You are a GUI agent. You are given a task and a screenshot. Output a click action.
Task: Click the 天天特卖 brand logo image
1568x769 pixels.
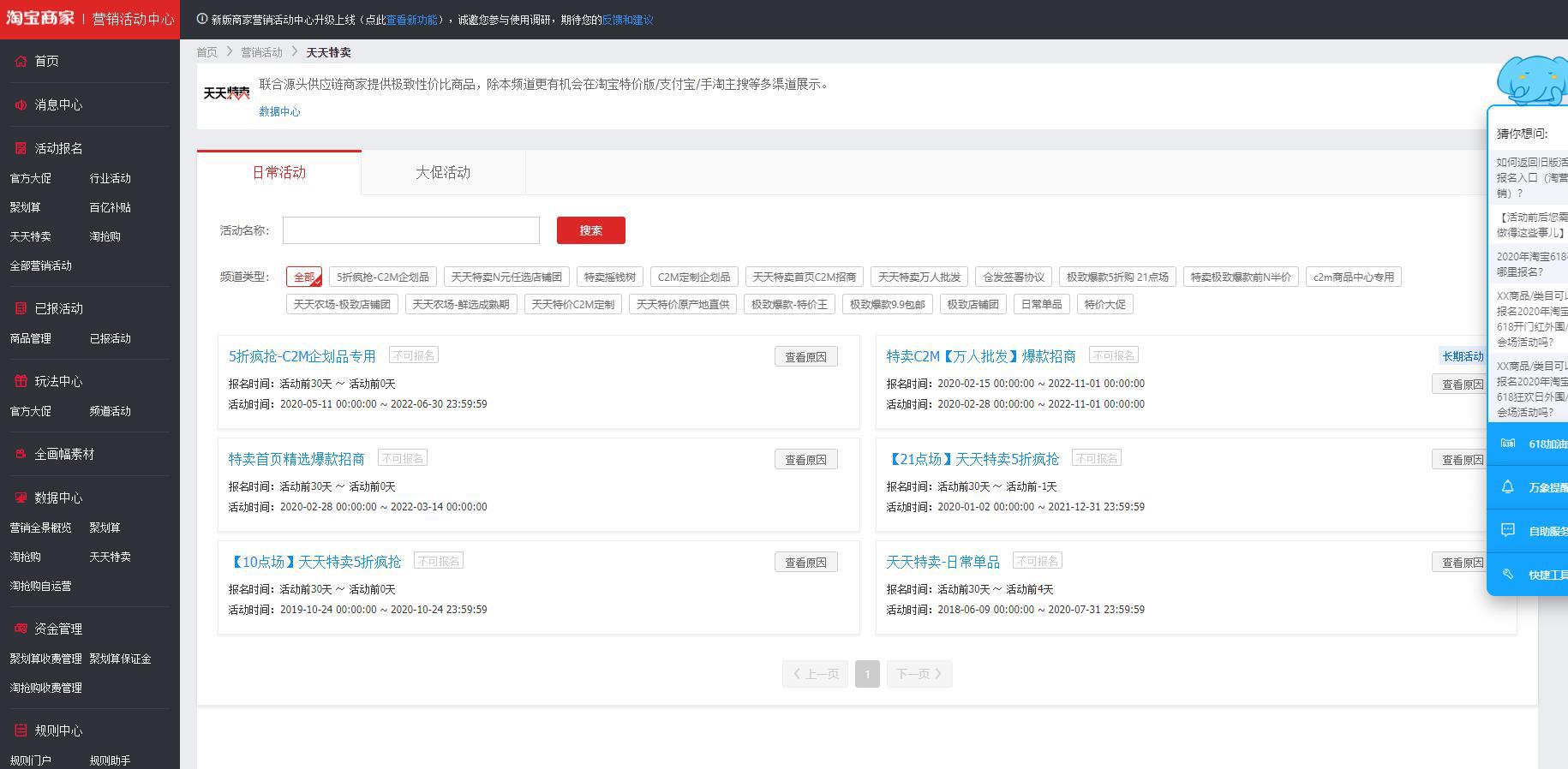[x=226, y=92]
